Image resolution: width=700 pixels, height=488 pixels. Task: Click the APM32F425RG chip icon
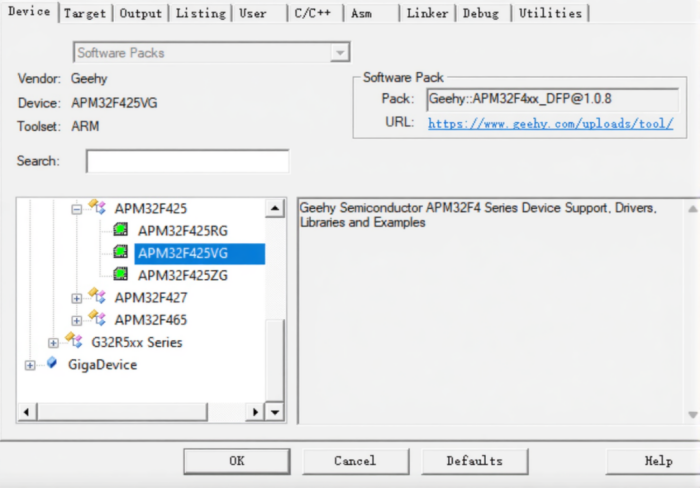[121, 230]
